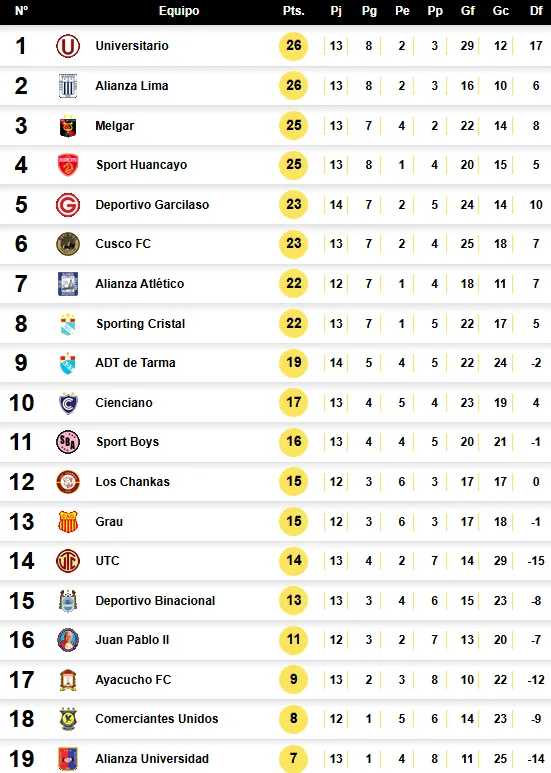
Task: Click the Cienciano crest icon
Action: coord(68,403)
